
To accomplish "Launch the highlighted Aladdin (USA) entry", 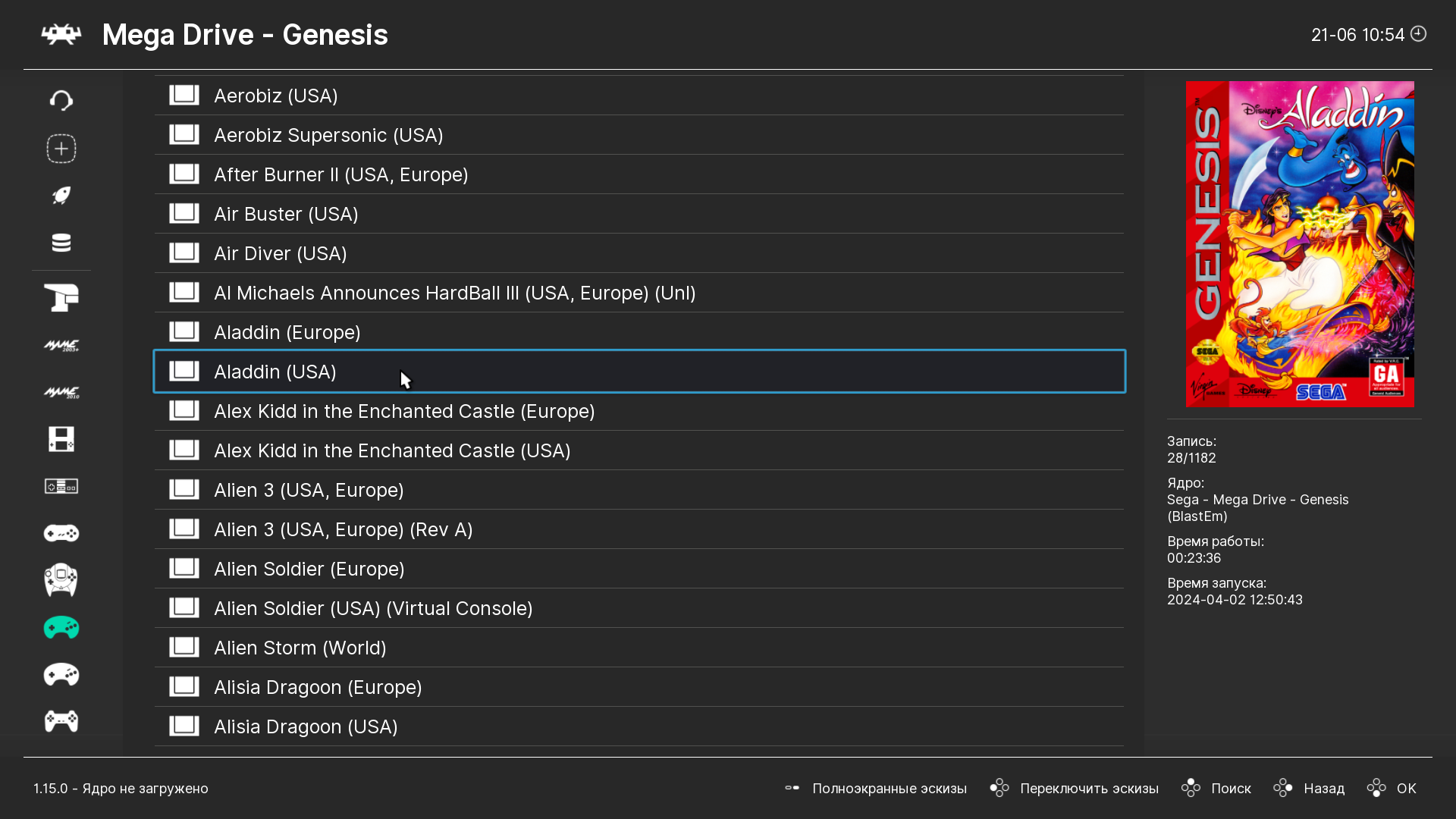I will coord(639,372).
